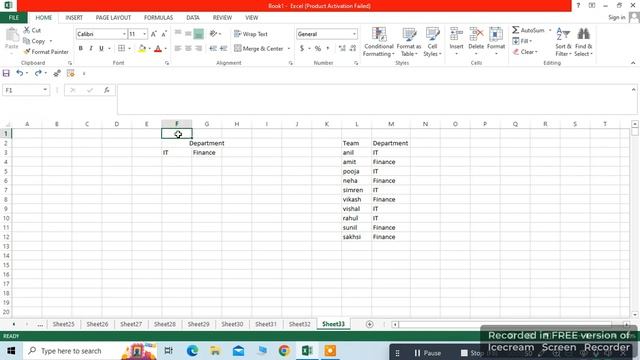Open the Calibri font name dropdown

pyautogui.click(x=124, y=34)
